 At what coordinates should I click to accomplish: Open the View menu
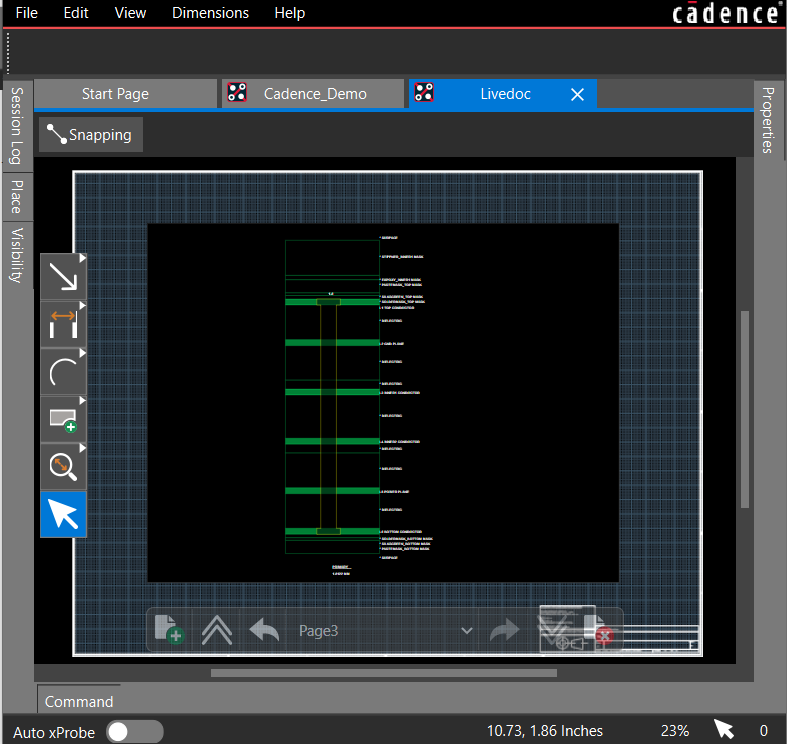tap(130, 13)
